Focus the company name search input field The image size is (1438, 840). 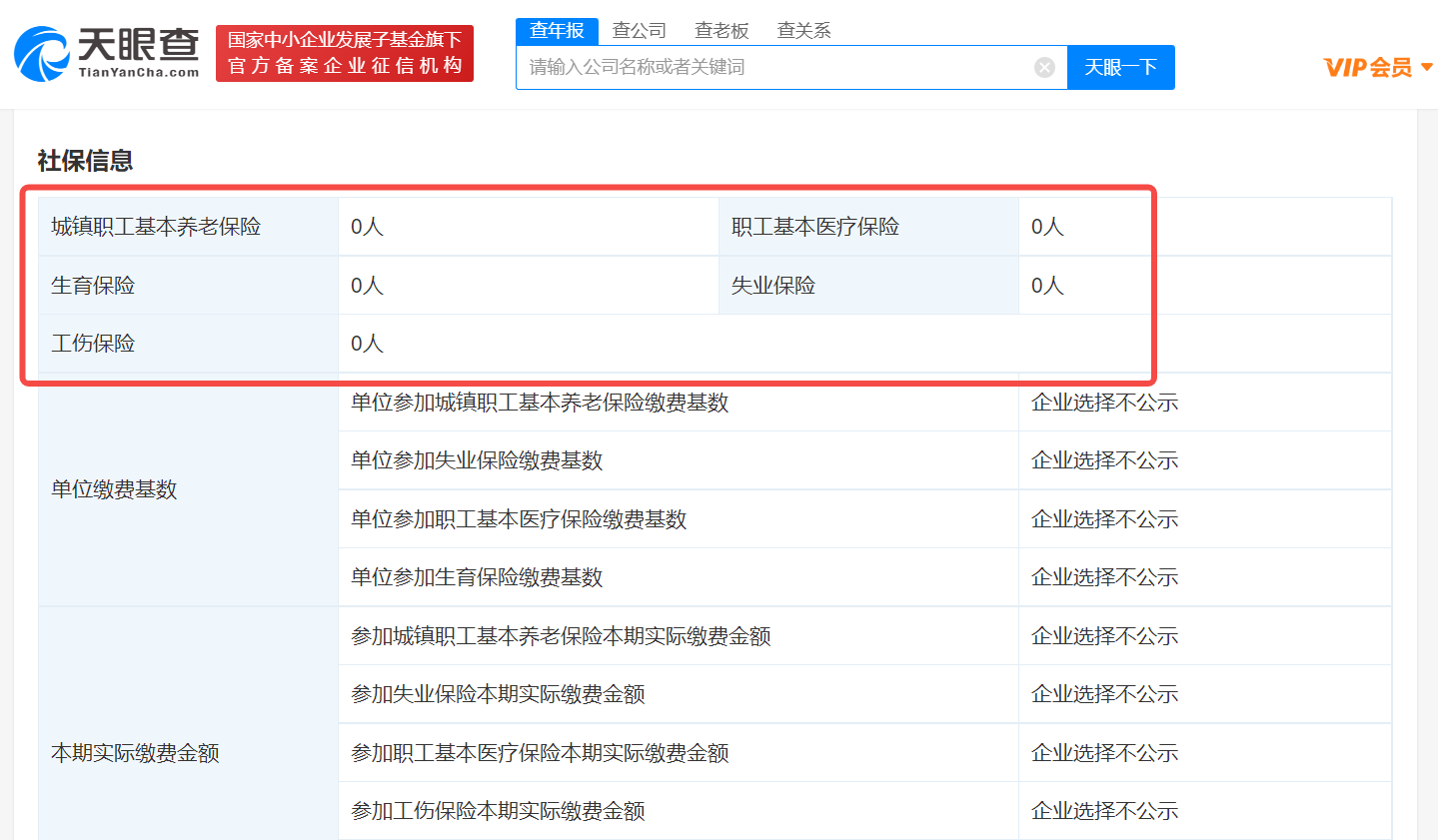coord(774,67)
